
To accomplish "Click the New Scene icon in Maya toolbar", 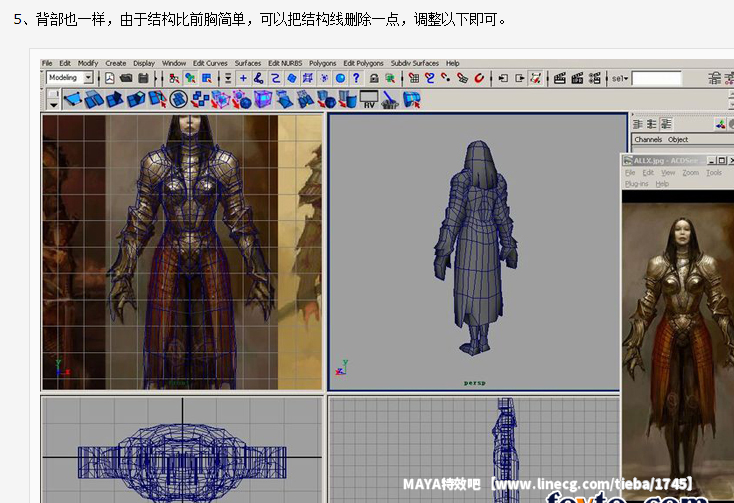I will tap(110, 78).
